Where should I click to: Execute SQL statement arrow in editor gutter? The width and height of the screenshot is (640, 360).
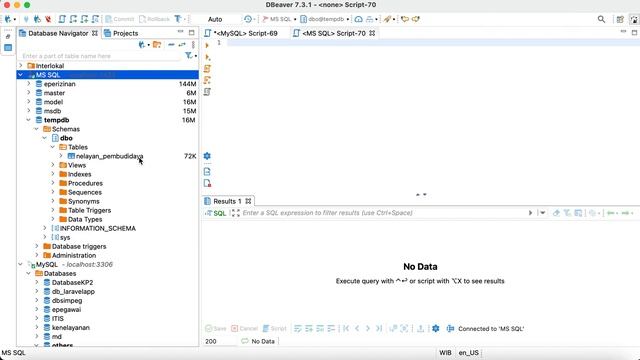pos(207,45)
